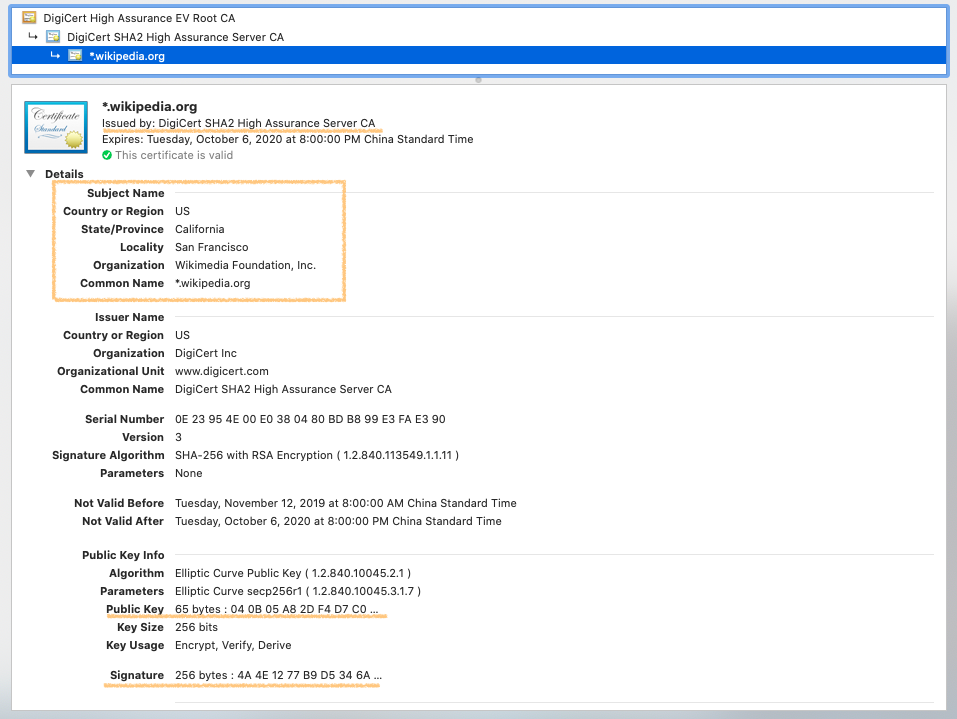Click Locality value San Francisco
Viewport: 957px width, 719px height.
tap(212, 247)
